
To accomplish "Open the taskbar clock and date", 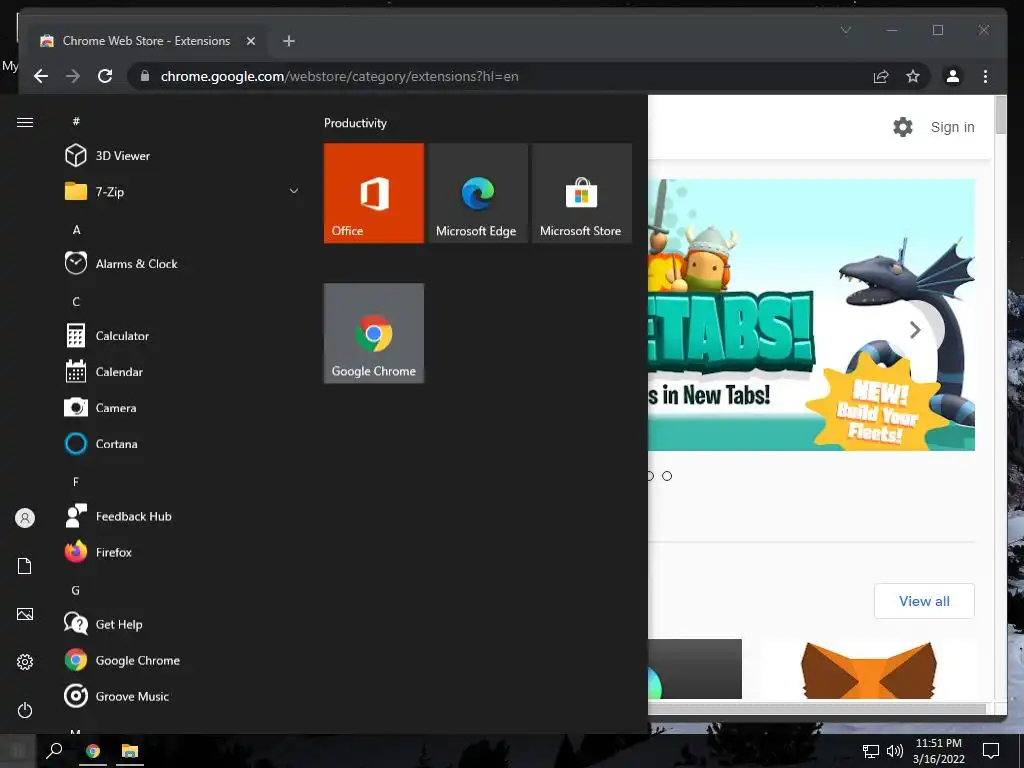I will pyautogui.click(x=938, y=751).
